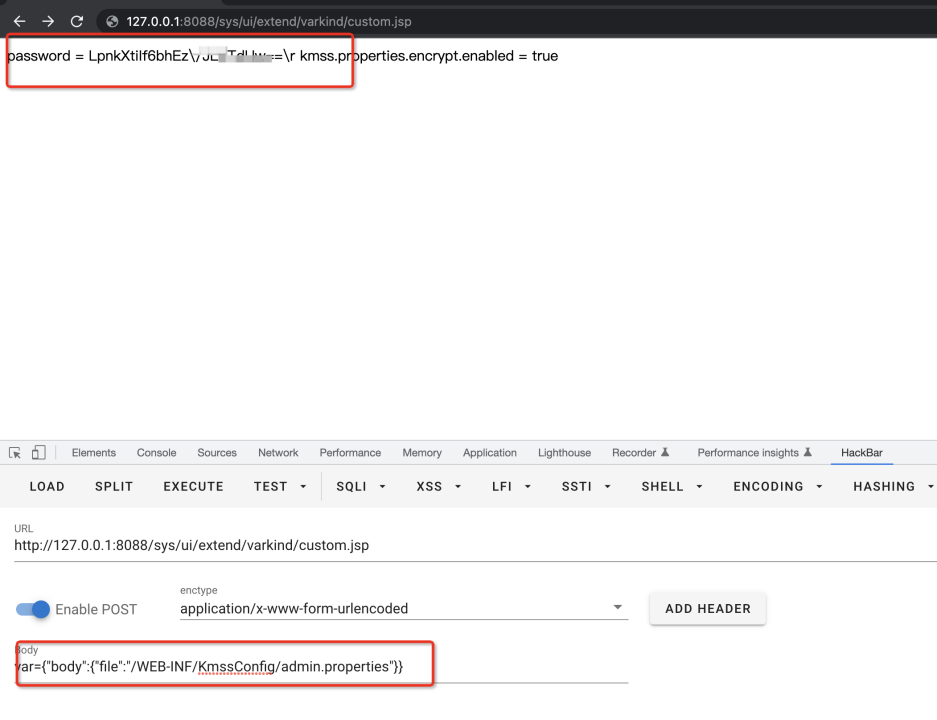This screenshot has height=720, width=937.
Task: Select the HackBar tab
Action: point(862,453)
